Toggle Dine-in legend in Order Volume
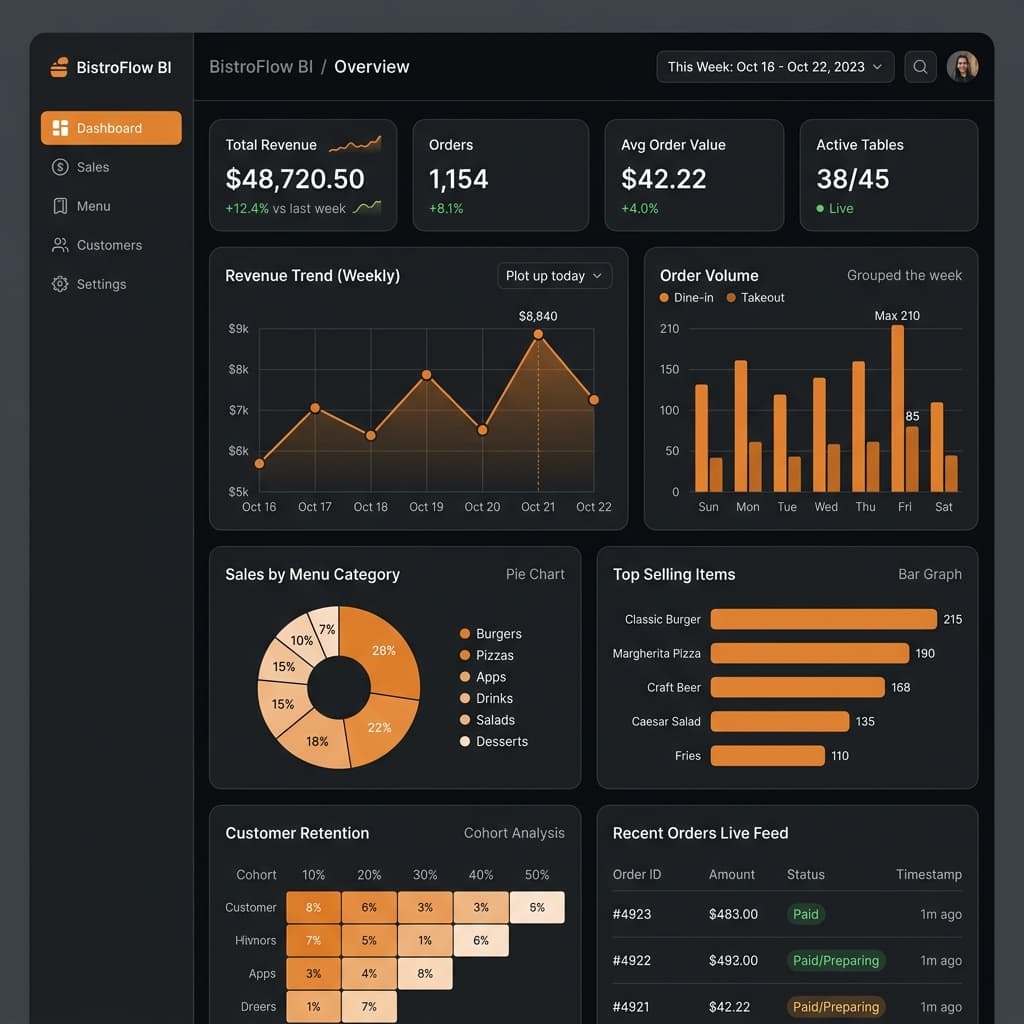The width and height of the screenshot is (1024, 1024). pos(686,298)
